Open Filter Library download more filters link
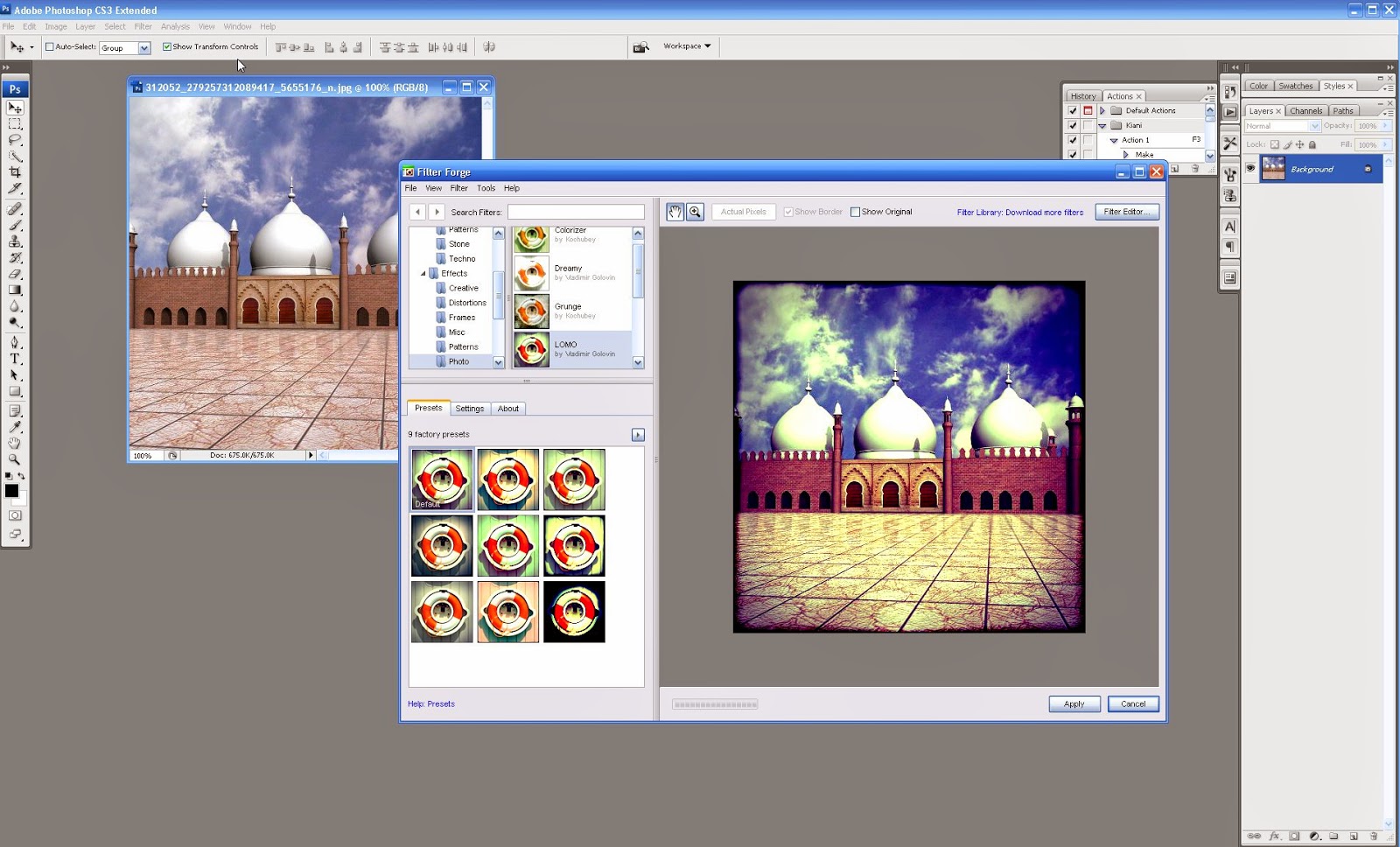 (1020, 213)
